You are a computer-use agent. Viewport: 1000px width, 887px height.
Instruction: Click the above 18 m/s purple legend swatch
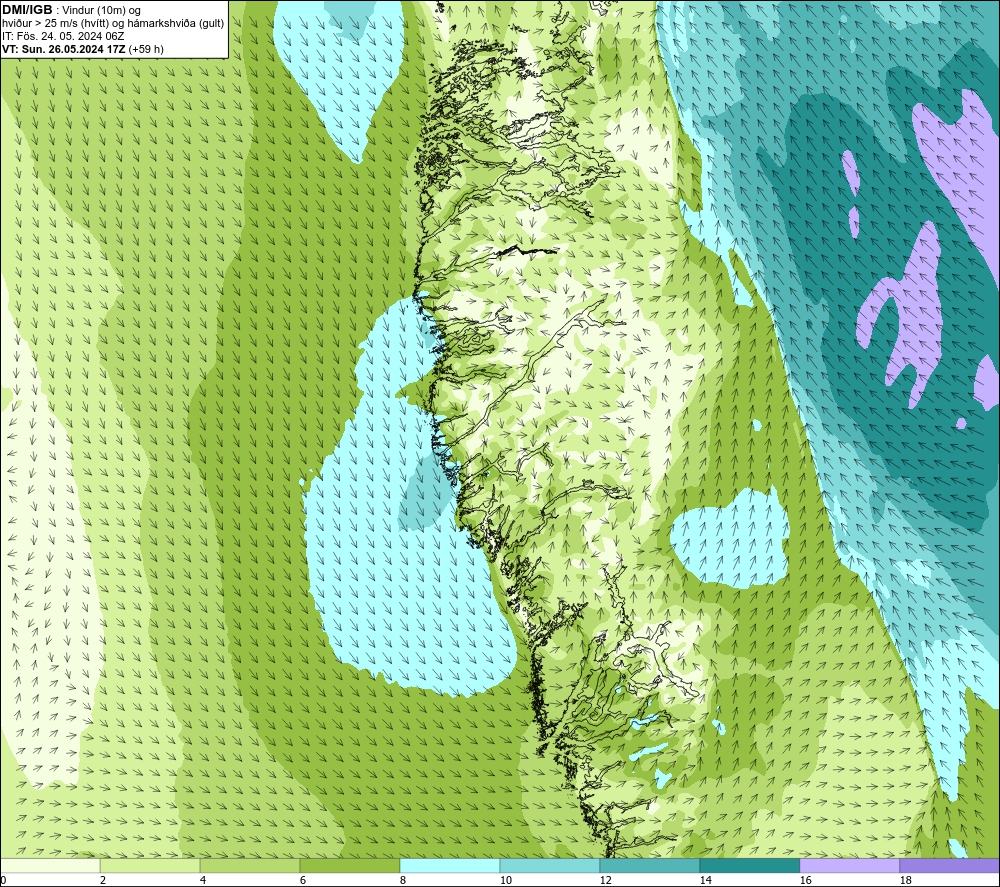click(949, 865)
